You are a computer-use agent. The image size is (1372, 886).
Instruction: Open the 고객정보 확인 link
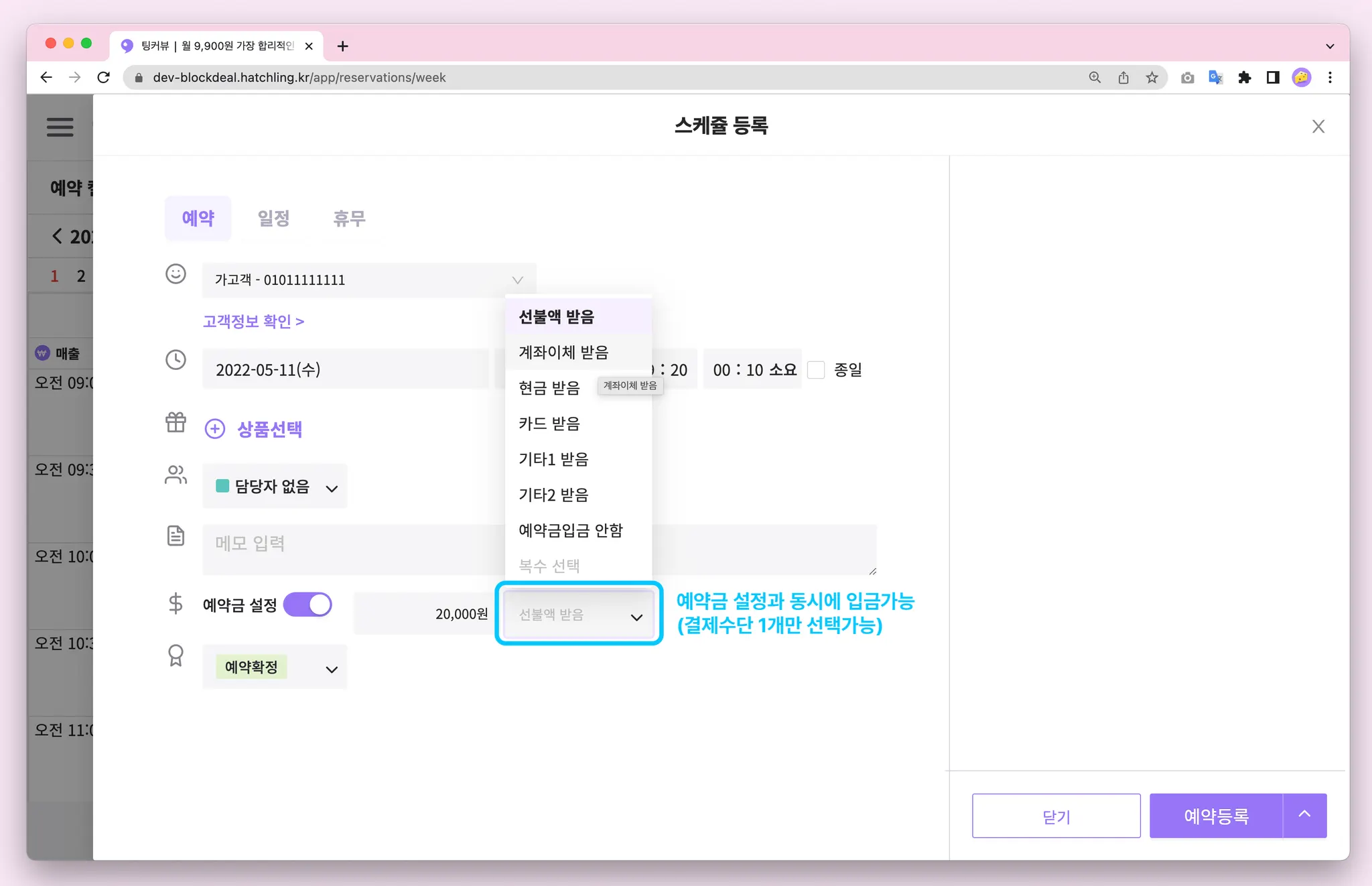pyautogui.click(x=253, y=322)
